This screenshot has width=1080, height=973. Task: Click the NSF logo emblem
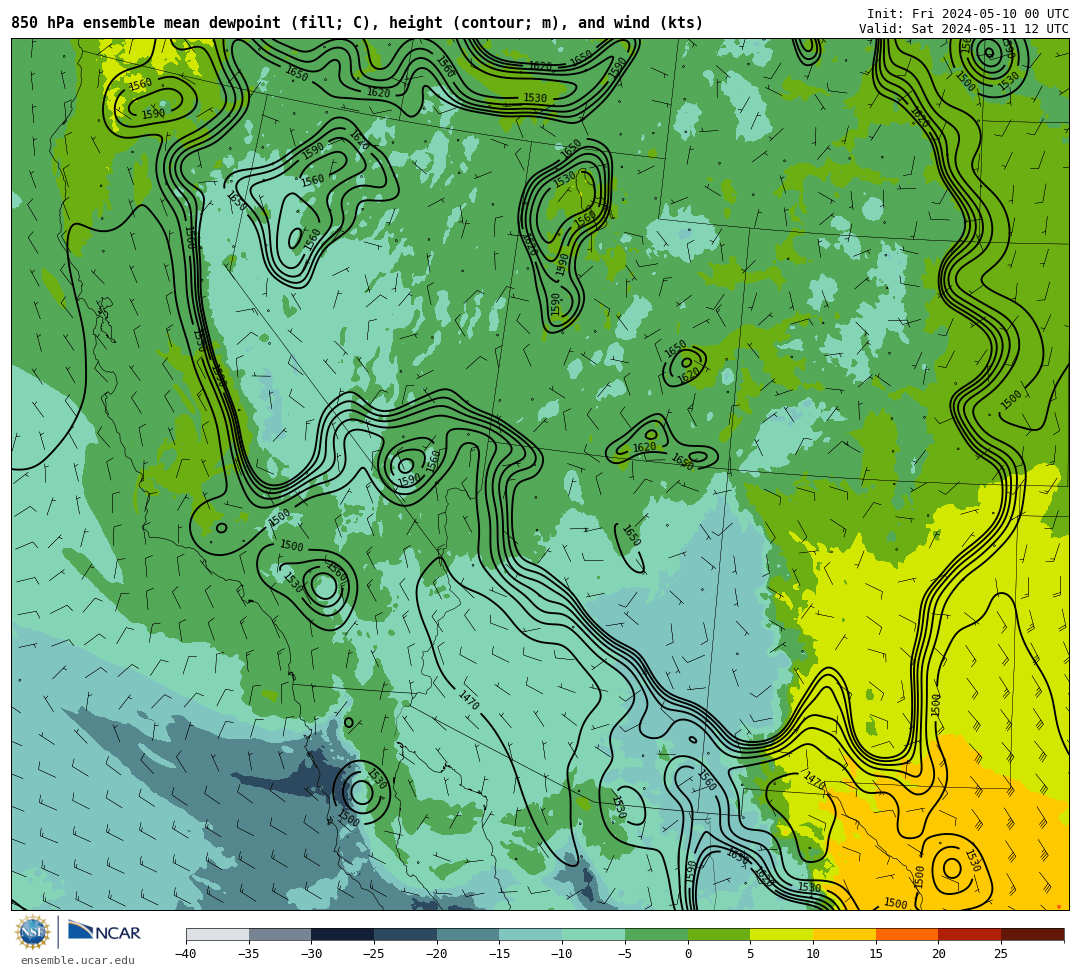[x=33, y=933]
